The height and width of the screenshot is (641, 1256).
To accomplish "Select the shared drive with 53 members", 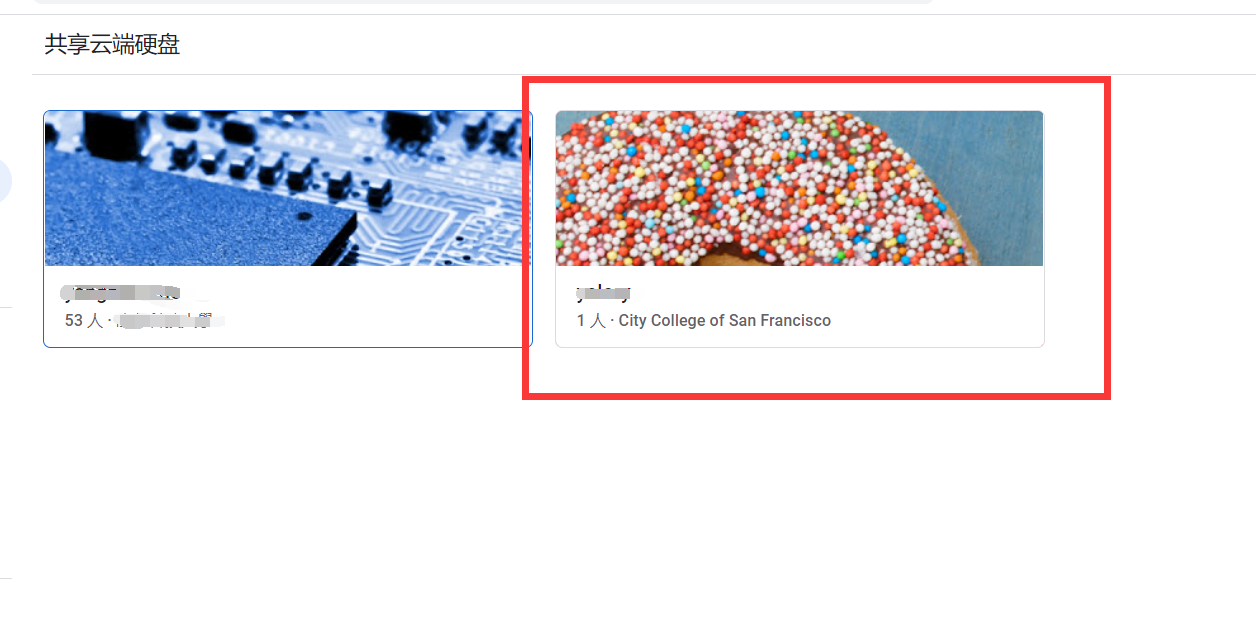I will pyautogui.click(x=288, y=229).
